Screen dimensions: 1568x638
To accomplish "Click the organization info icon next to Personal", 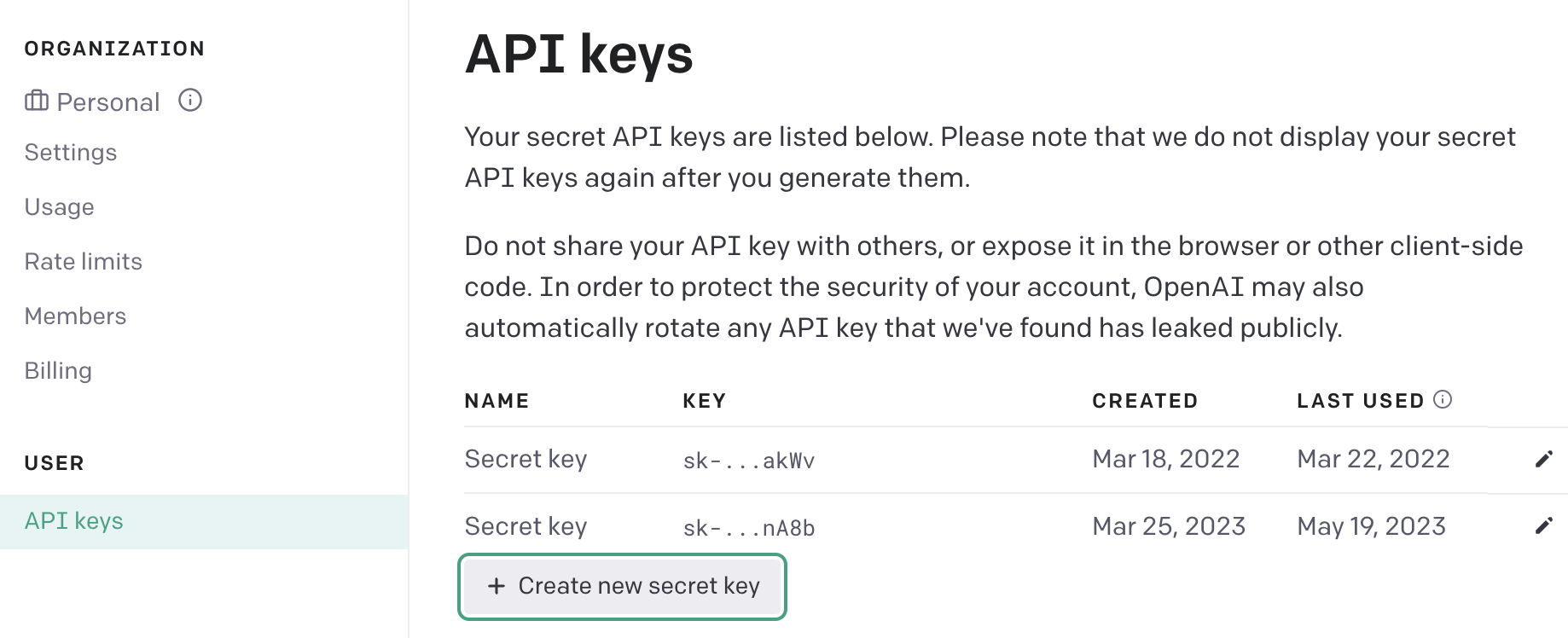I will (191, 101).
